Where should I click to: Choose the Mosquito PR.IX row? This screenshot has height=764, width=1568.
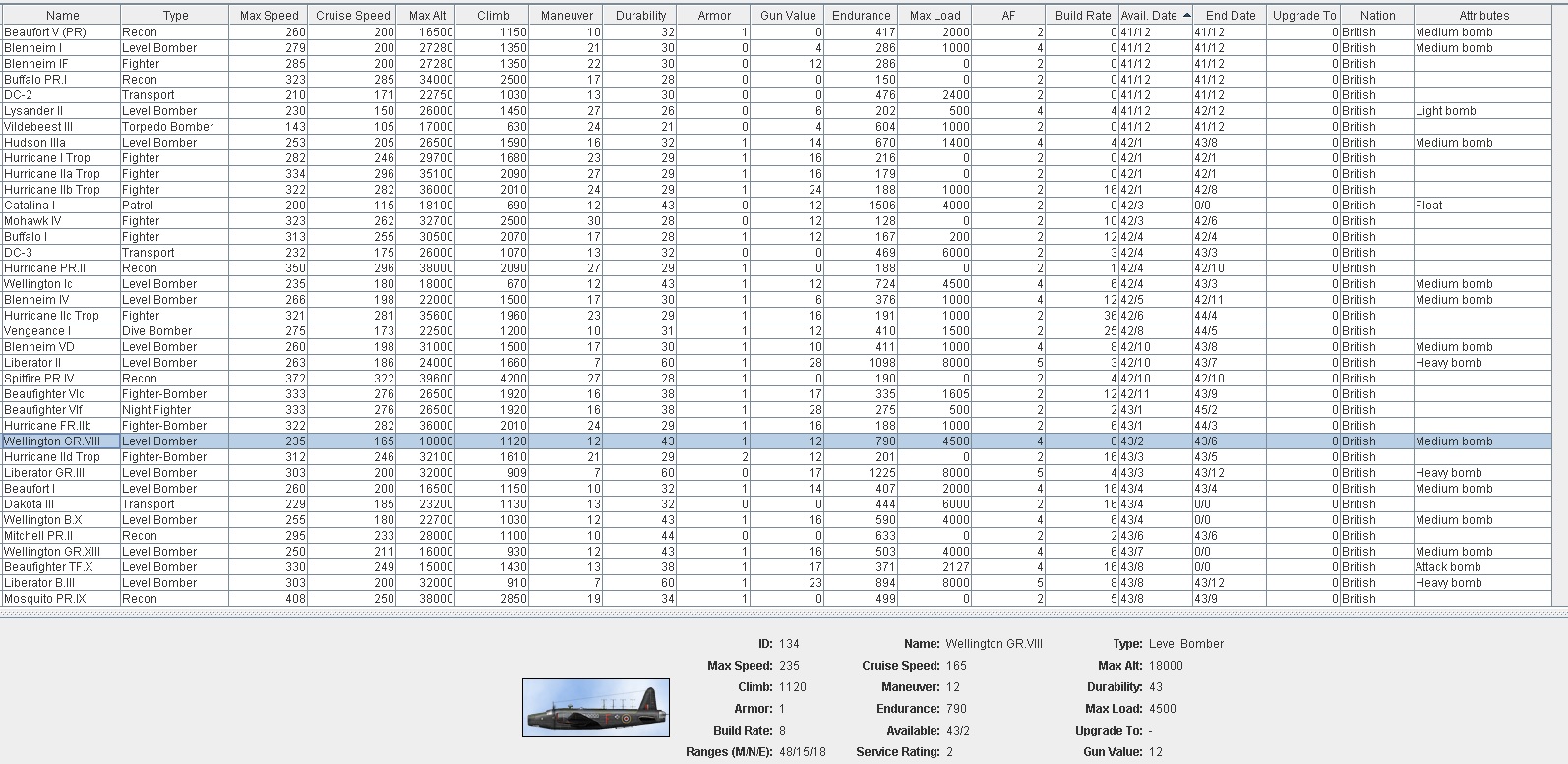click(x=777, y=599)
